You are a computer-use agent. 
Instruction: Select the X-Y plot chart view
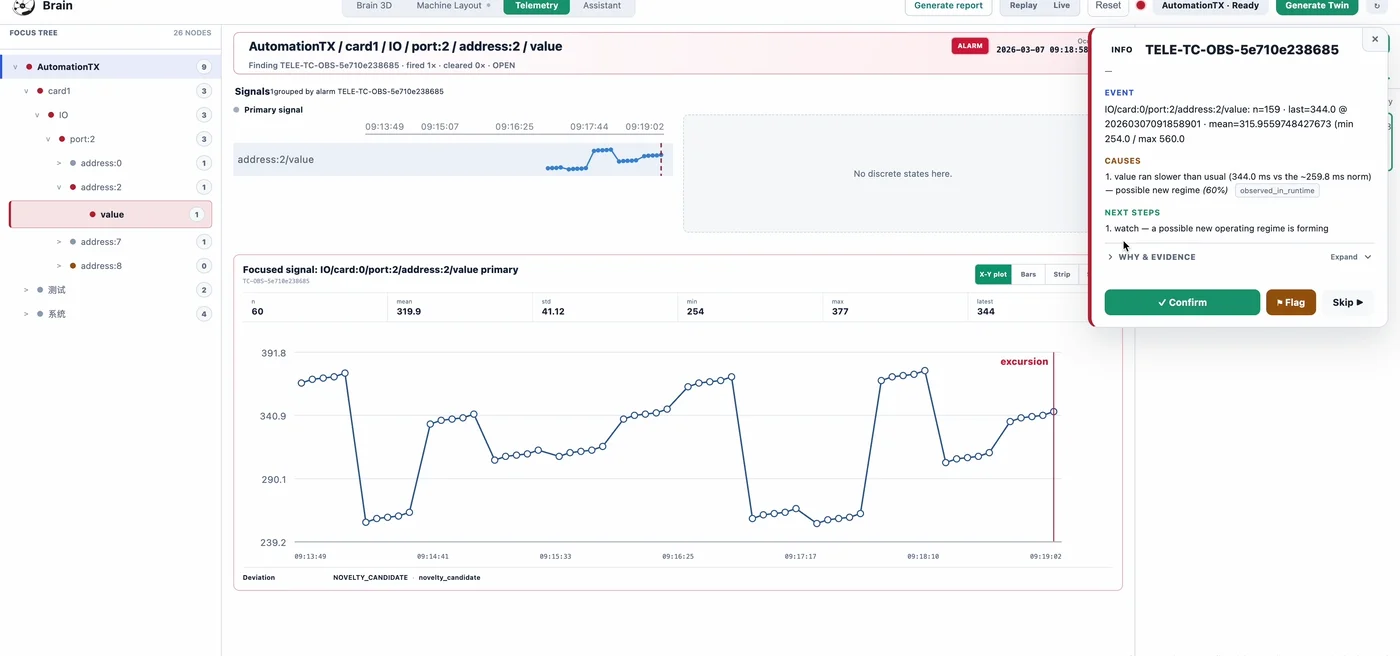tap(993, 274)
